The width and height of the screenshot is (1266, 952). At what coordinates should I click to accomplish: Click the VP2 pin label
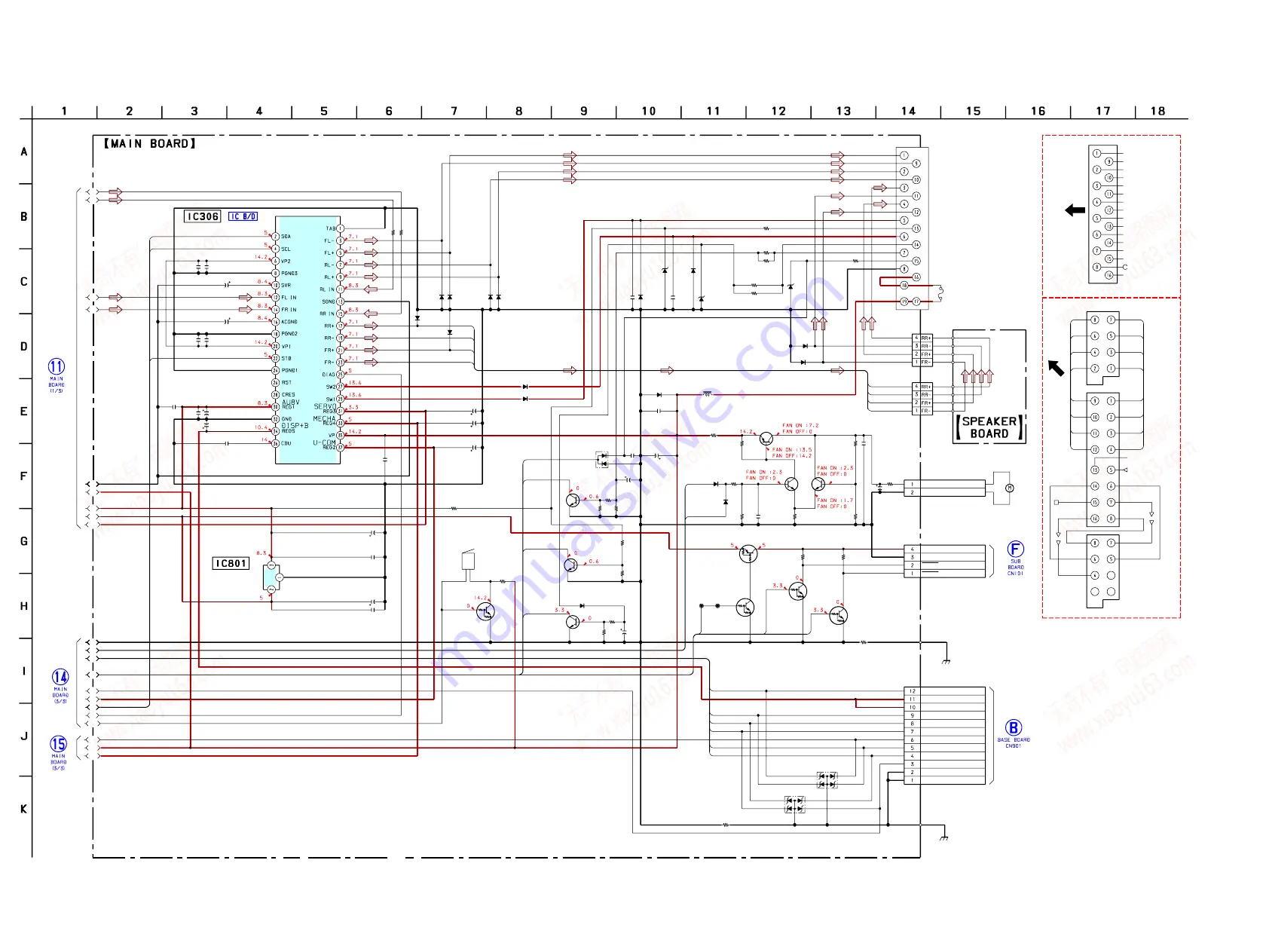pyautogui.click(x=286, y=261)
